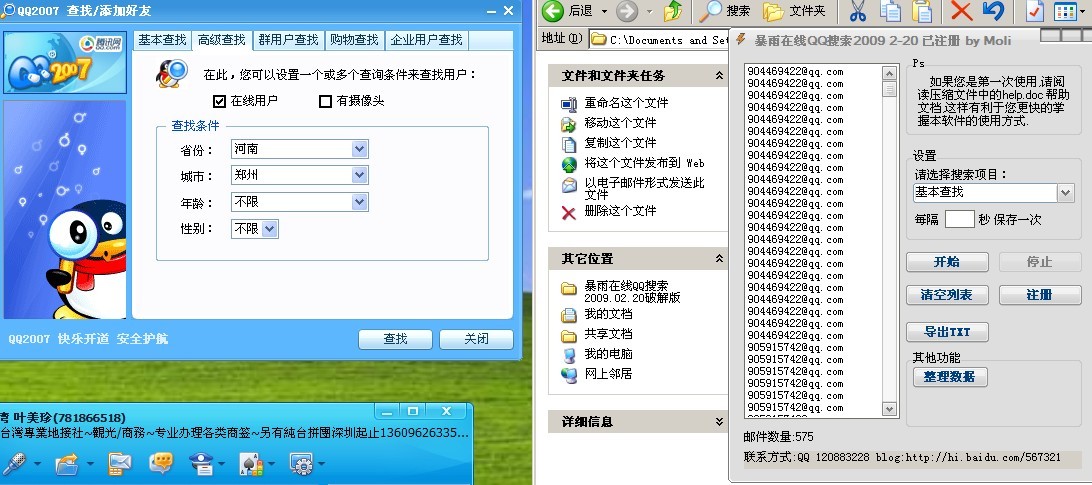1092x485 pixels.
Task: Open 暴雨在线QQ搜索 2009.02.20破解版 folder link
Action: (x=632, y=291)
